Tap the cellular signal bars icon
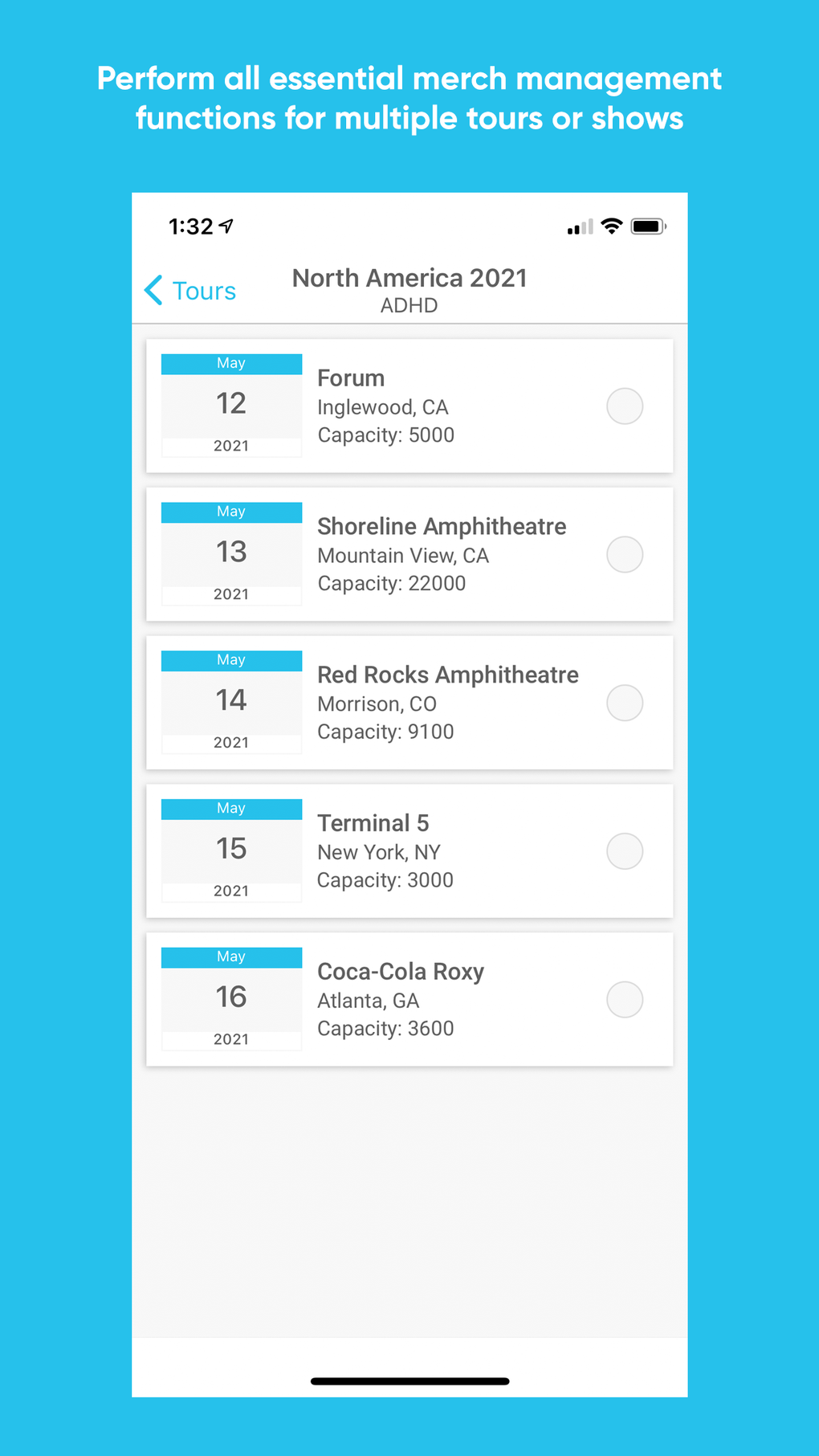Viewport: 819px width, 1456px height. 580,227
